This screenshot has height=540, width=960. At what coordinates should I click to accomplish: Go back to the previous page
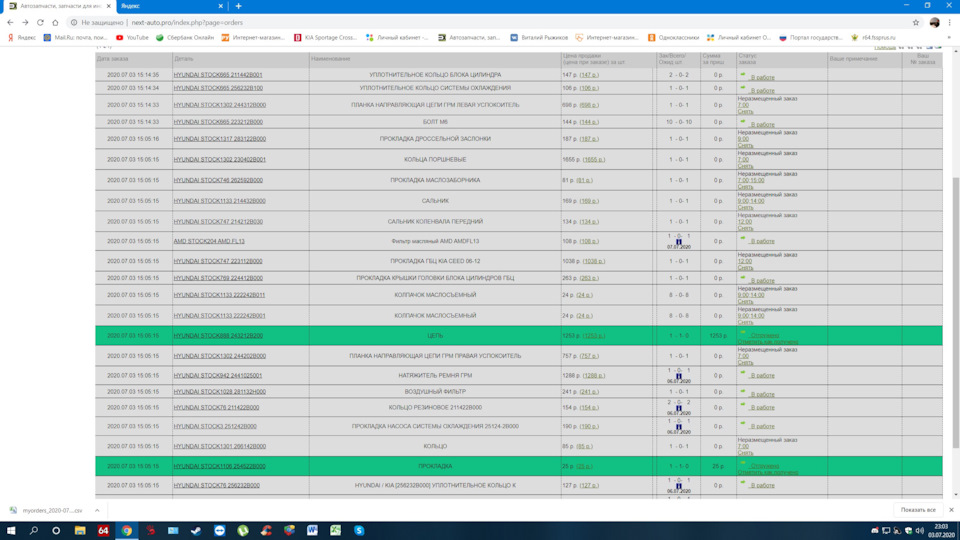[x=10, y=23]
